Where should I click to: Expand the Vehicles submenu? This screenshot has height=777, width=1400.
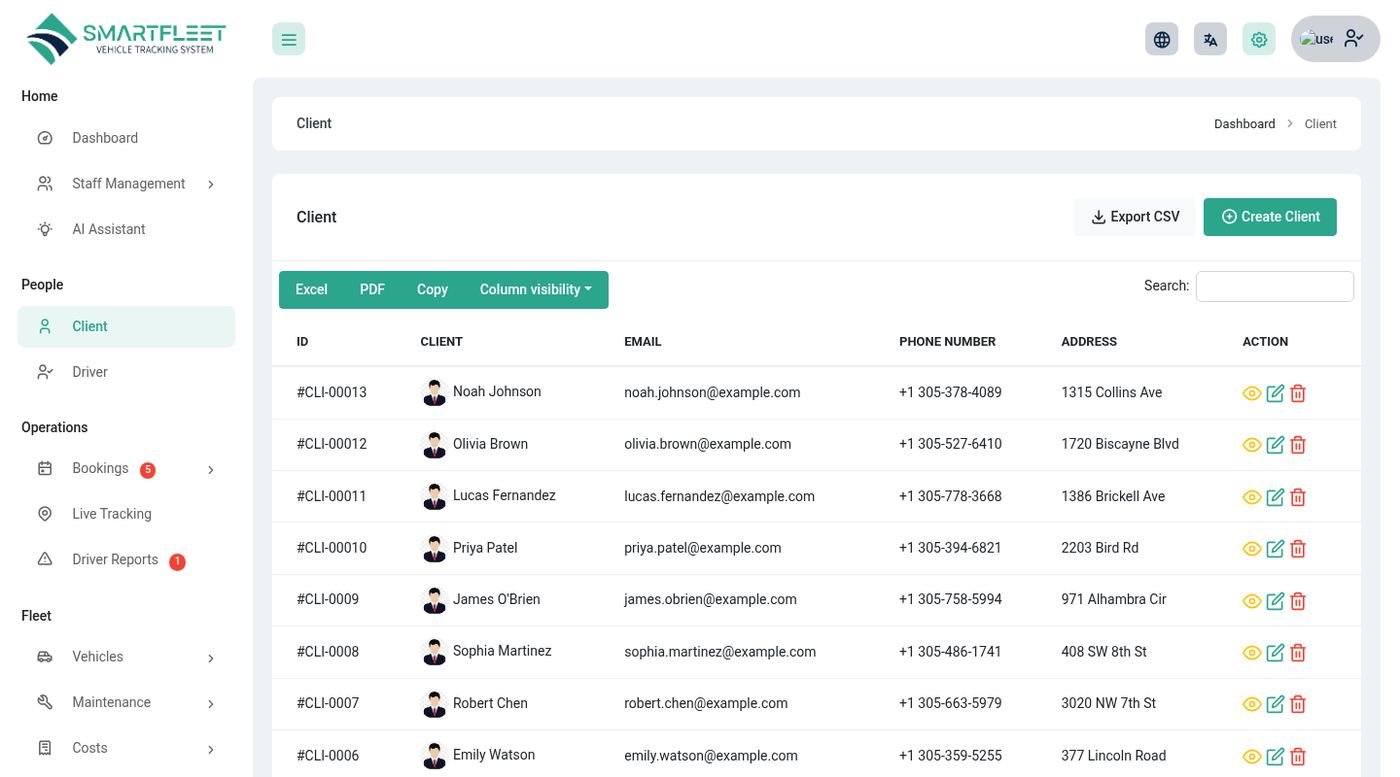126,657
